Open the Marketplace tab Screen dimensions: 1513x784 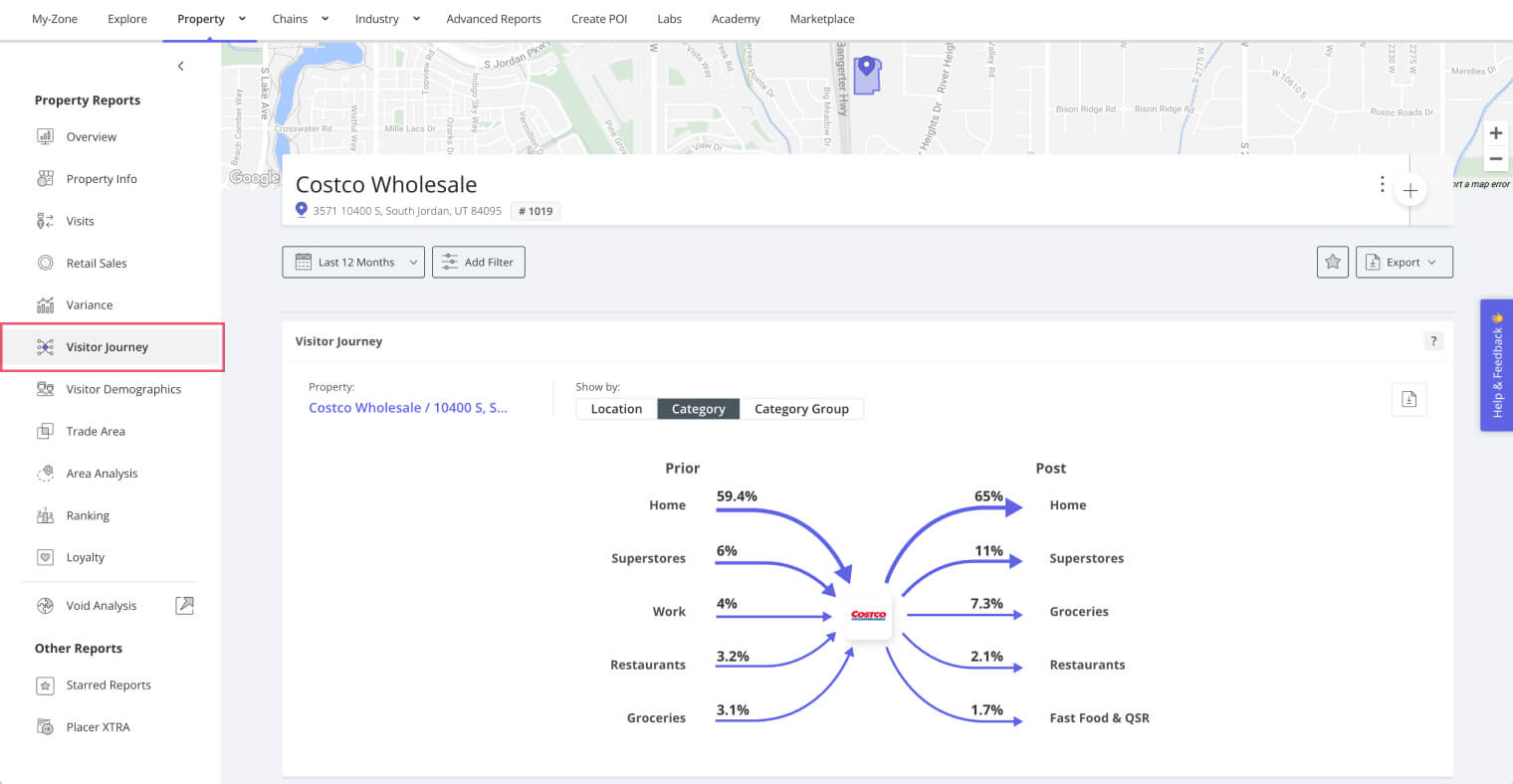coord(822,19)
